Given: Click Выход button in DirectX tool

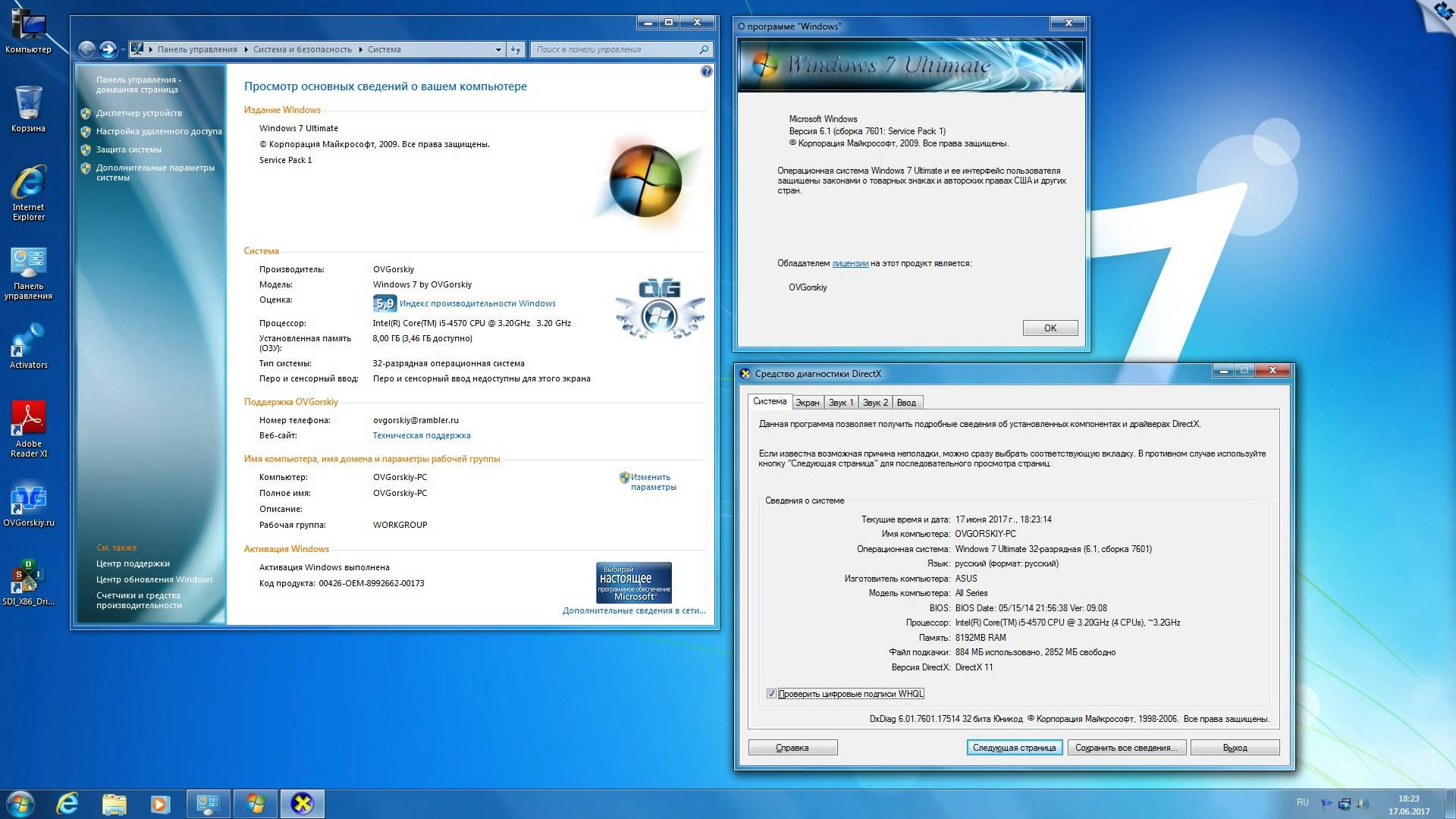Looking at the screenshot, I should click(1235, 748).
